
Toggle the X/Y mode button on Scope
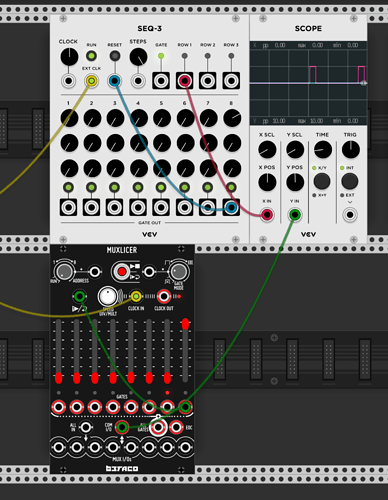point(322,181)
